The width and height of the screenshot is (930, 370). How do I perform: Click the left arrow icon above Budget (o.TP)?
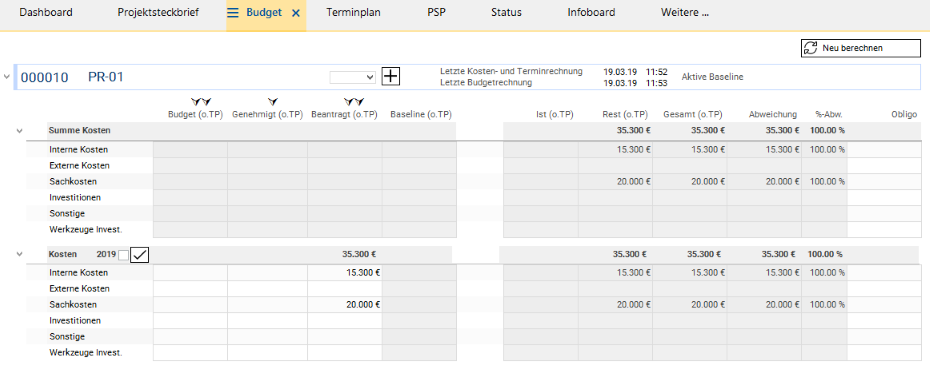(x=195, y=103)
